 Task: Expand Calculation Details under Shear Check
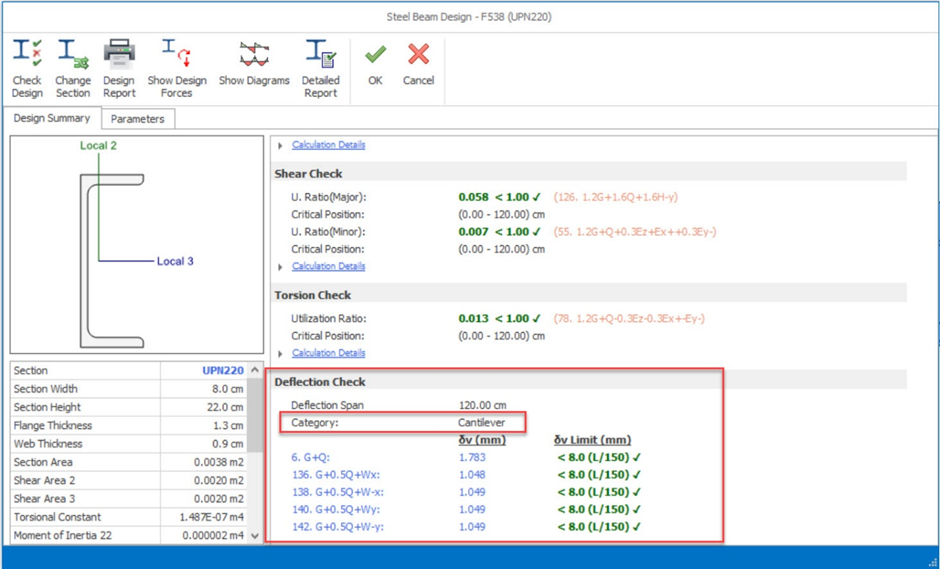click(x=280, y=267)
